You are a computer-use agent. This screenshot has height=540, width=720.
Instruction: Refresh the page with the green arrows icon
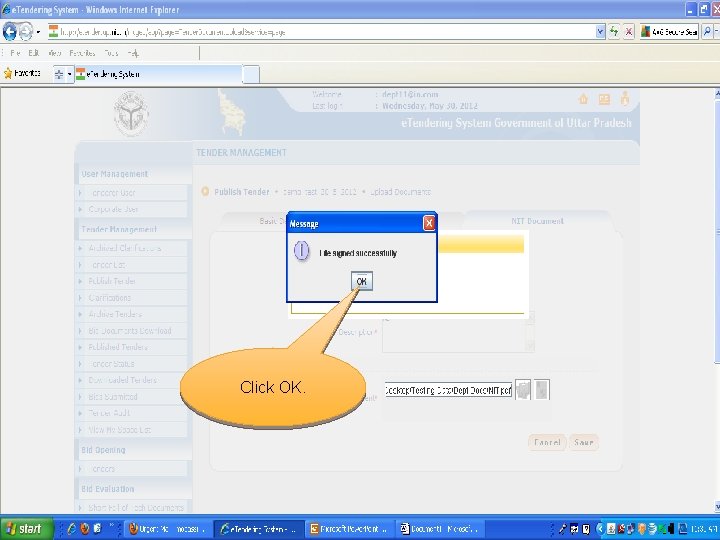pos(614,32)
